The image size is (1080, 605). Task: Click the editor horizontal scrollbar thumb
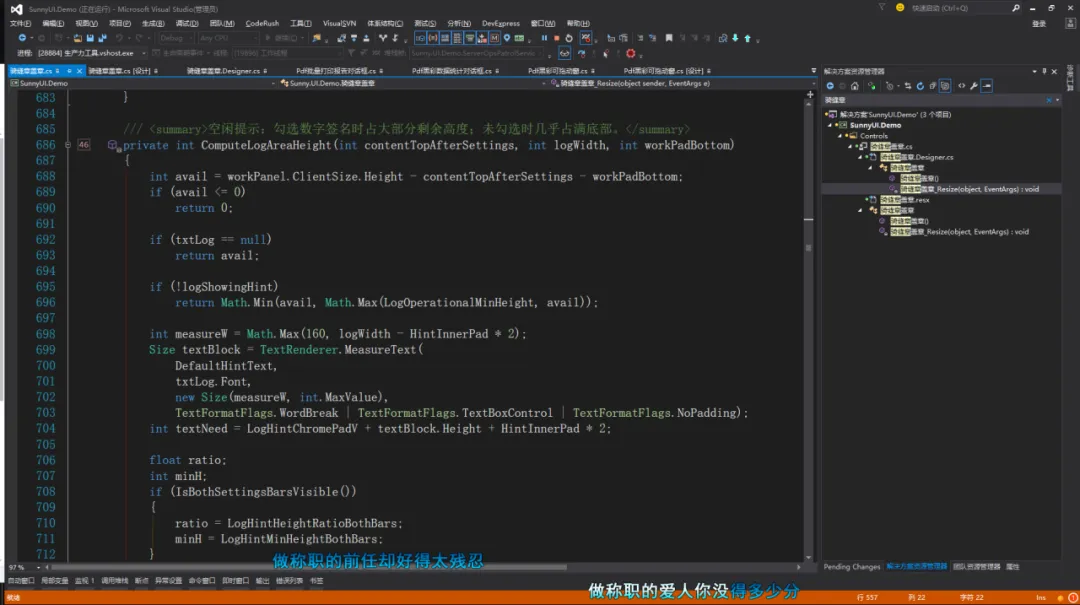308,567
